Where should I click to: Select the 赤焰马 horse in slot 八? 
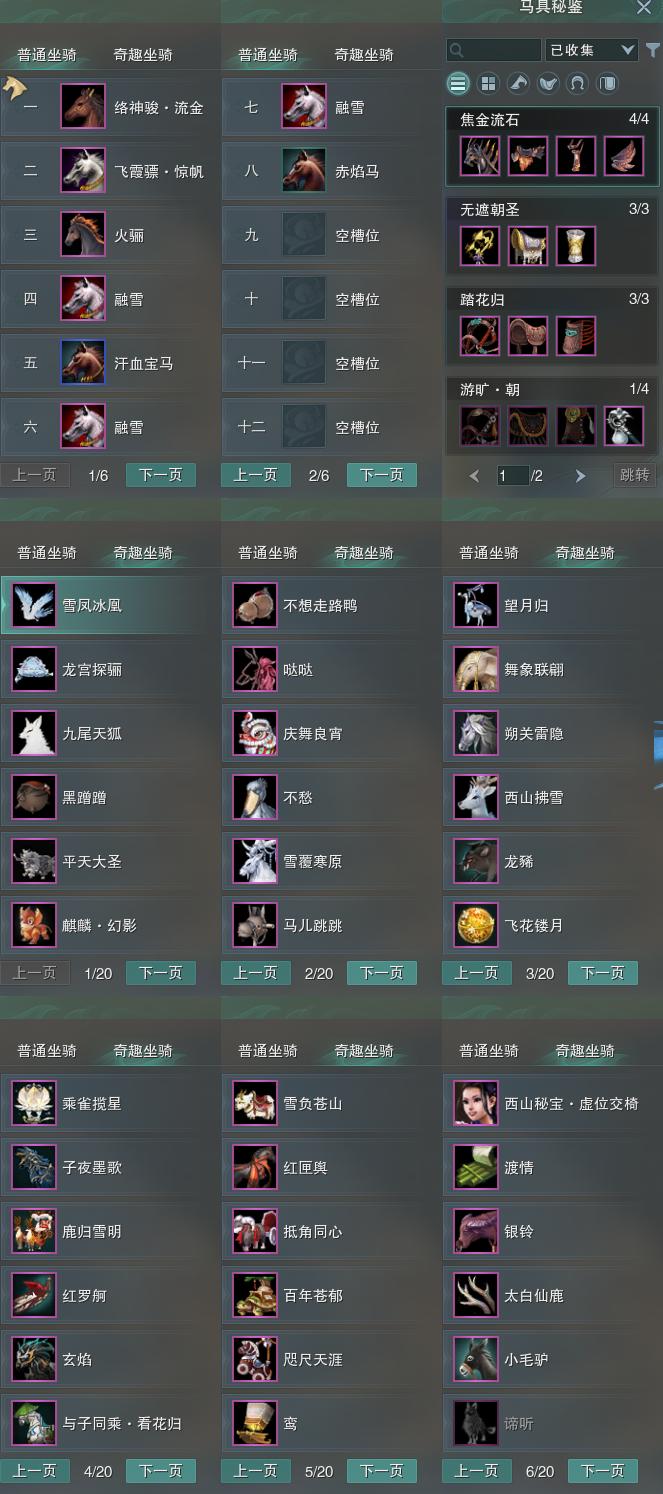(x=330, y=171)
